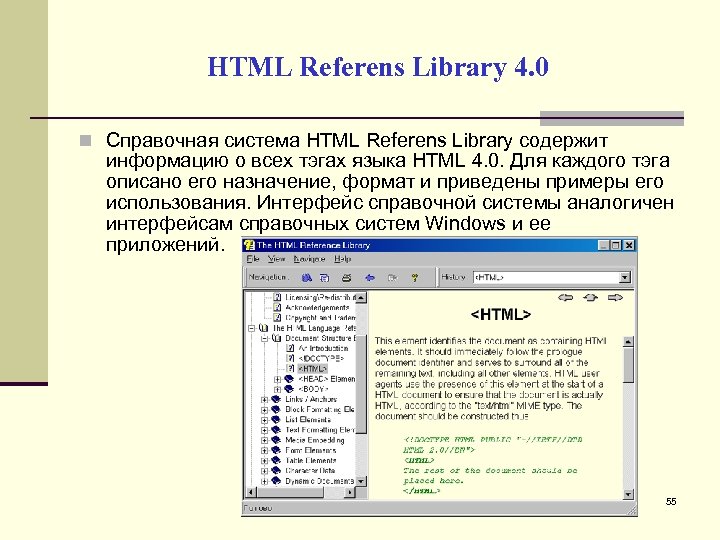This screenshot has width=720, height=540.
Task: Click the blue back arrow in the Navigation toolbar
Action: click(x=370, y=277)
